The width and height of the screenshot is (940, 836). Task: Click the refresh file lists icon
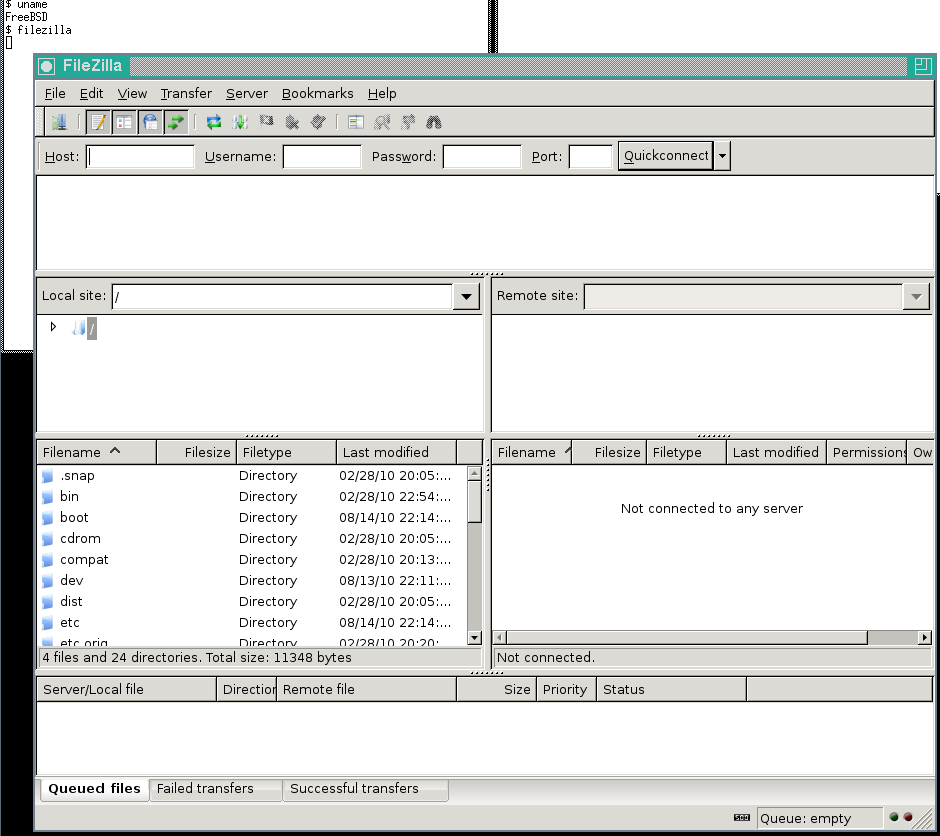213,122
